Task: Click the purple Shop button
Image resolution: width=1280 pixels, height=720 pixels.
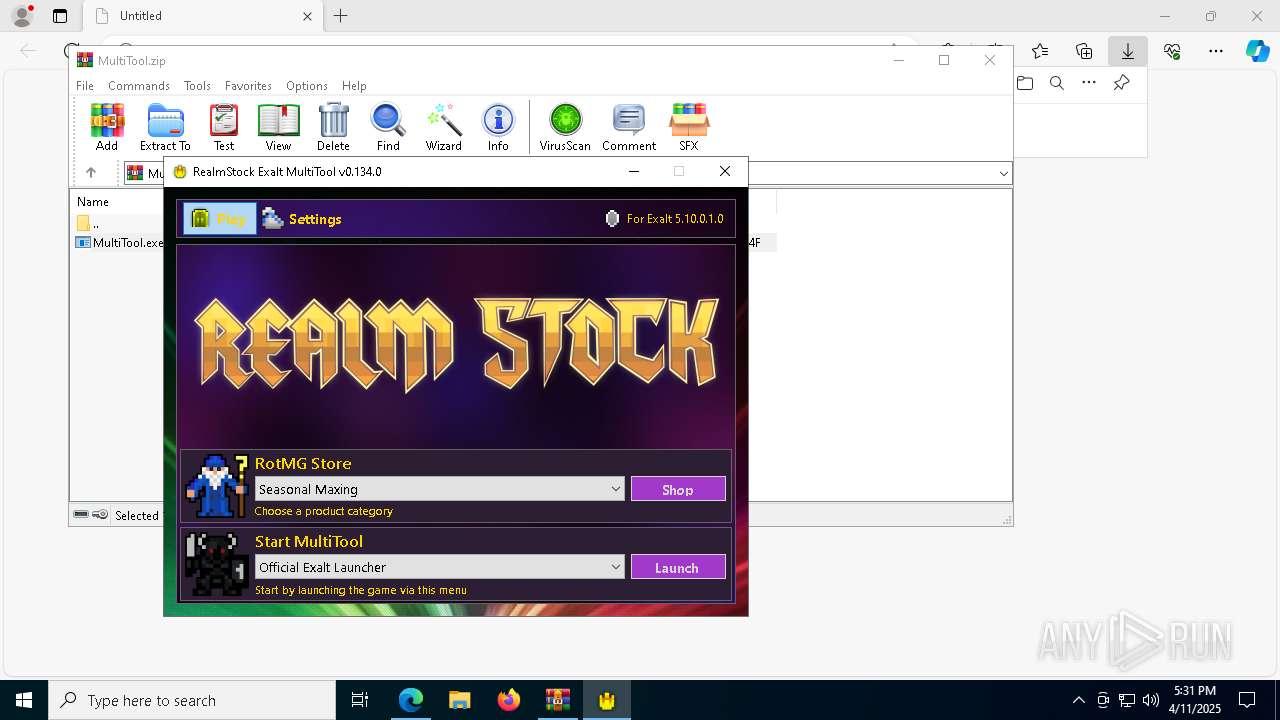Action: point(678,489)
